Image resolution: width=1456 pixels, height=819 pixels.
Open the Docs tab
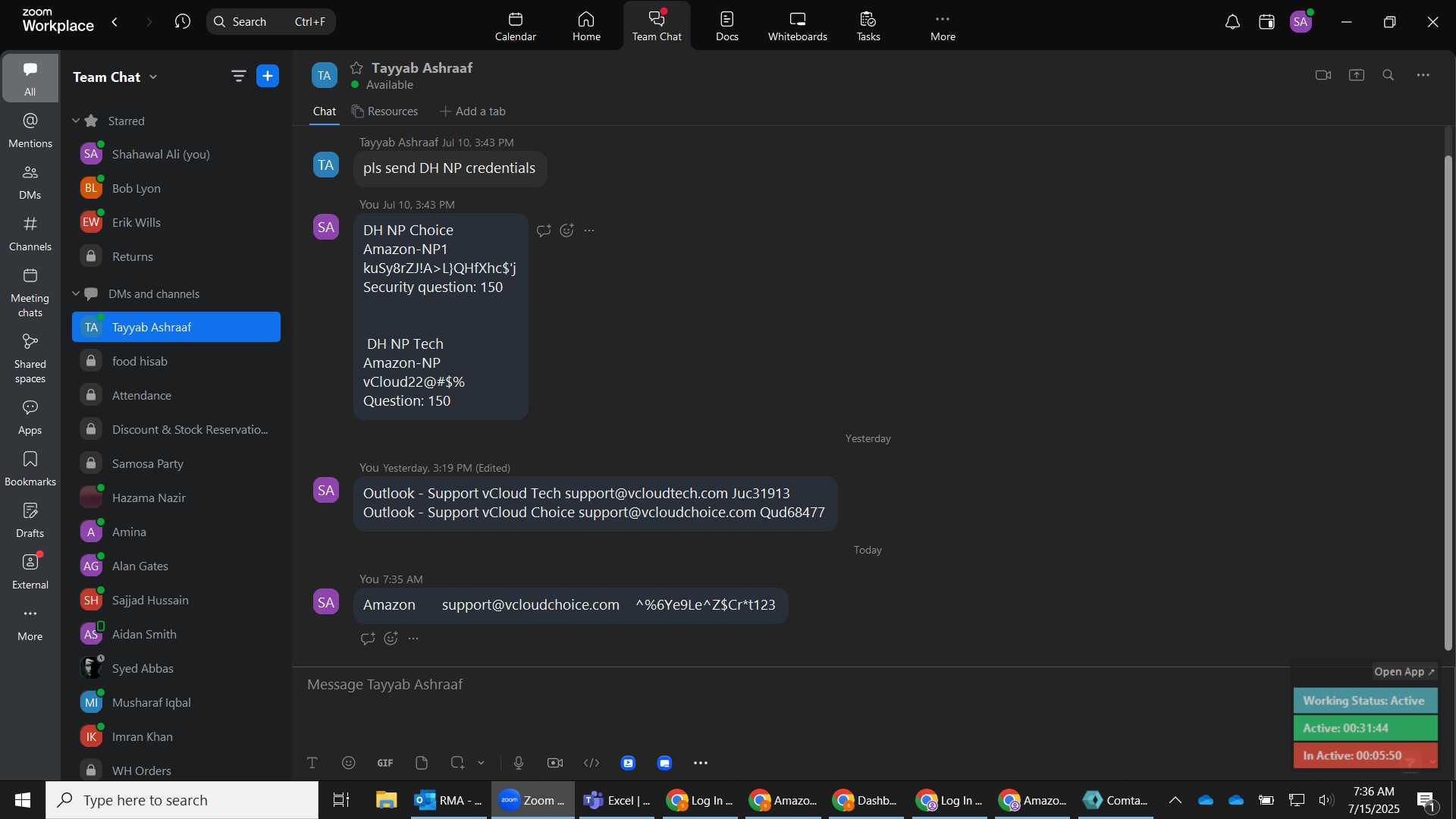(726, 26)
